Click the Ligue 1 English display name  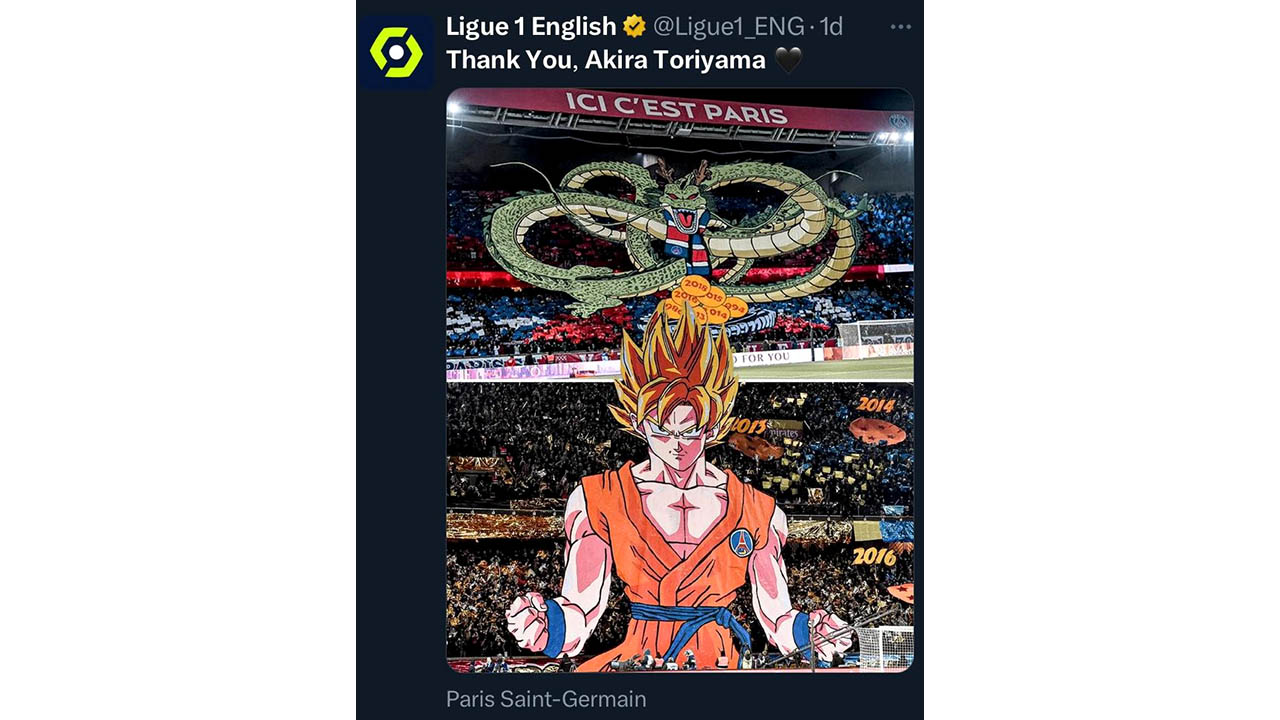coord(531,27)
